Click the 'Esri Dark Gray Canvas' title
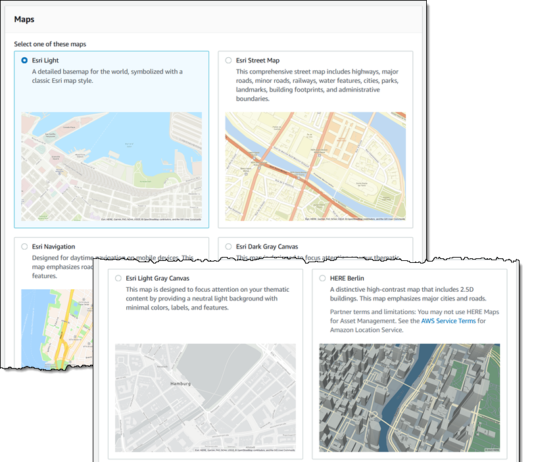 267,246
